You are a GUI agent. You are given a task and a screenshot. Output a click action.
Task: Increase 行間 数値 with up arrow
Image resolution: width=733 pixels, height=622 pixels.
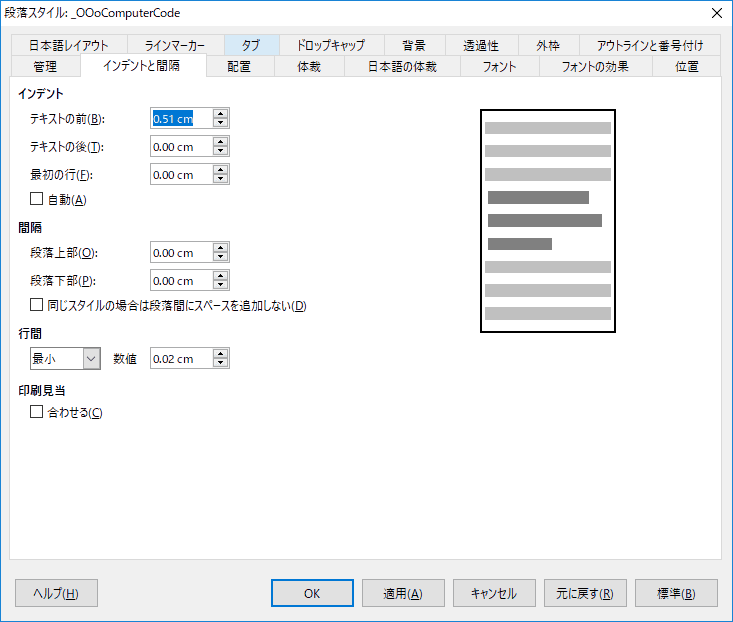[x=221, y=354]
